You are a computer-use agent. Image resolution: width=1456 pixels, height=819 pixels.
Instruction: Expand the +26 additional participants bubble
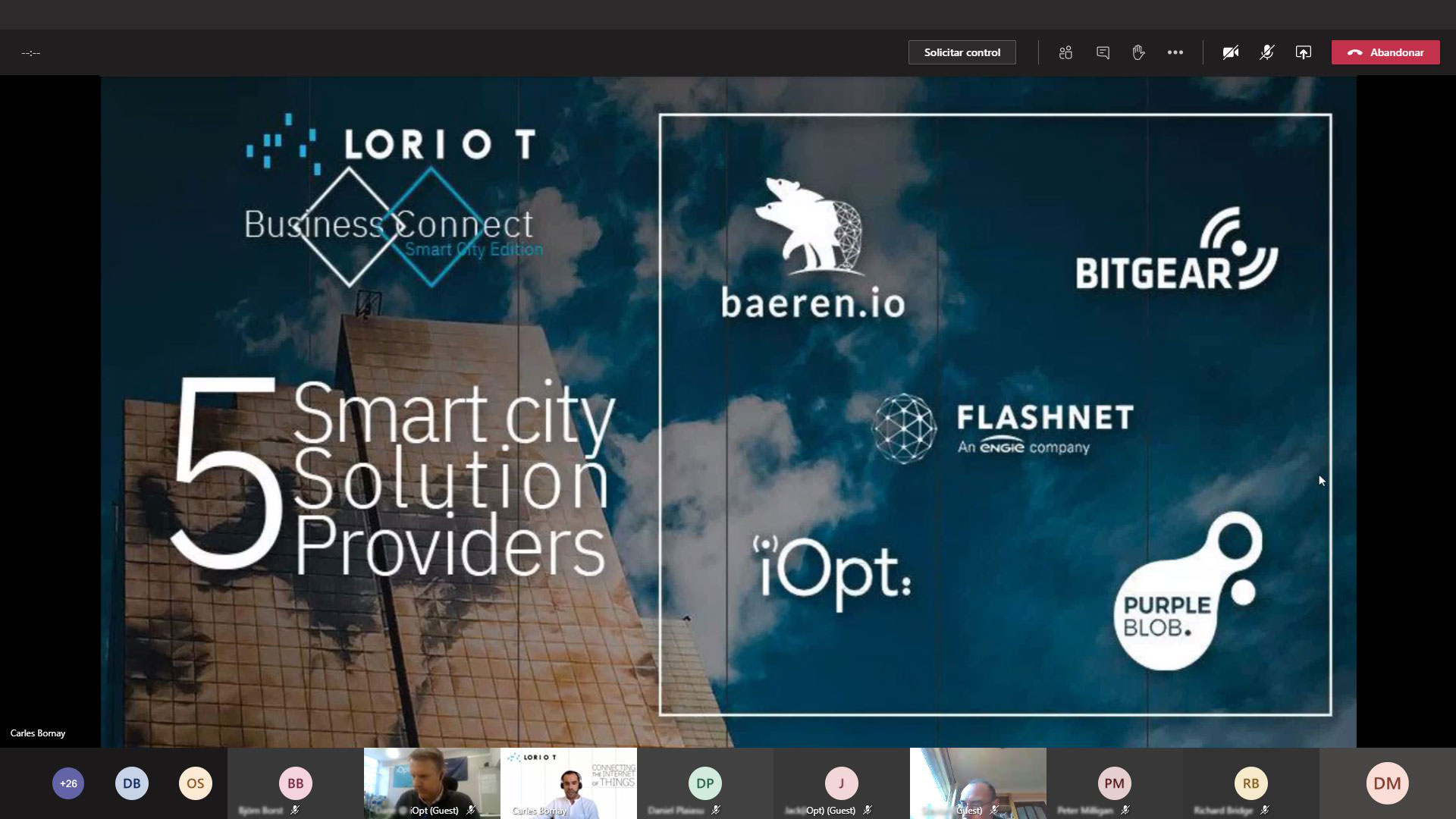point(68,783)
